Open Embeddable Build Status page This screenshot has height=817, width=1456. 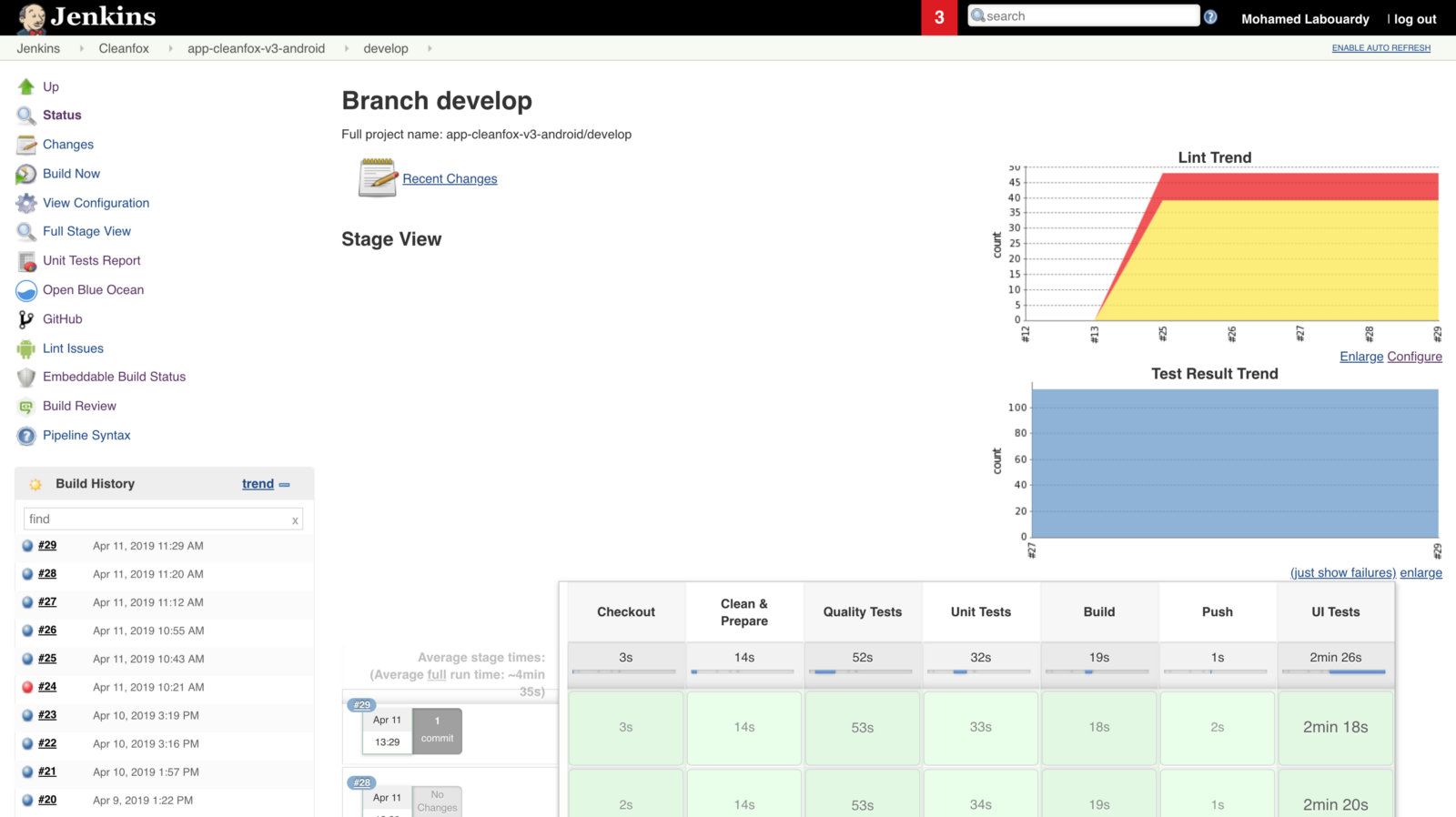114,377
